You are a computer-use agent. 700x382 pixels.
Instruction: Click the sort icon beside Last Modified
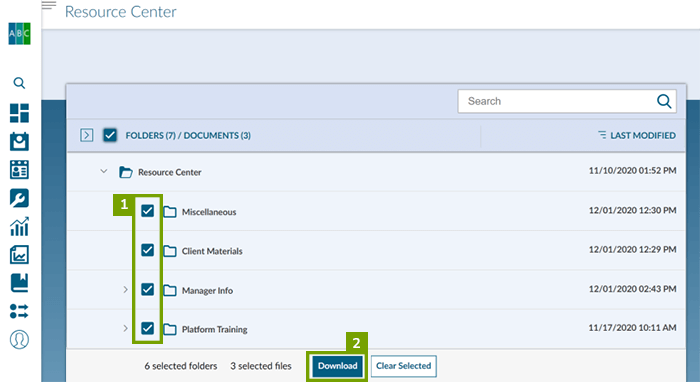tap(602, 135)
